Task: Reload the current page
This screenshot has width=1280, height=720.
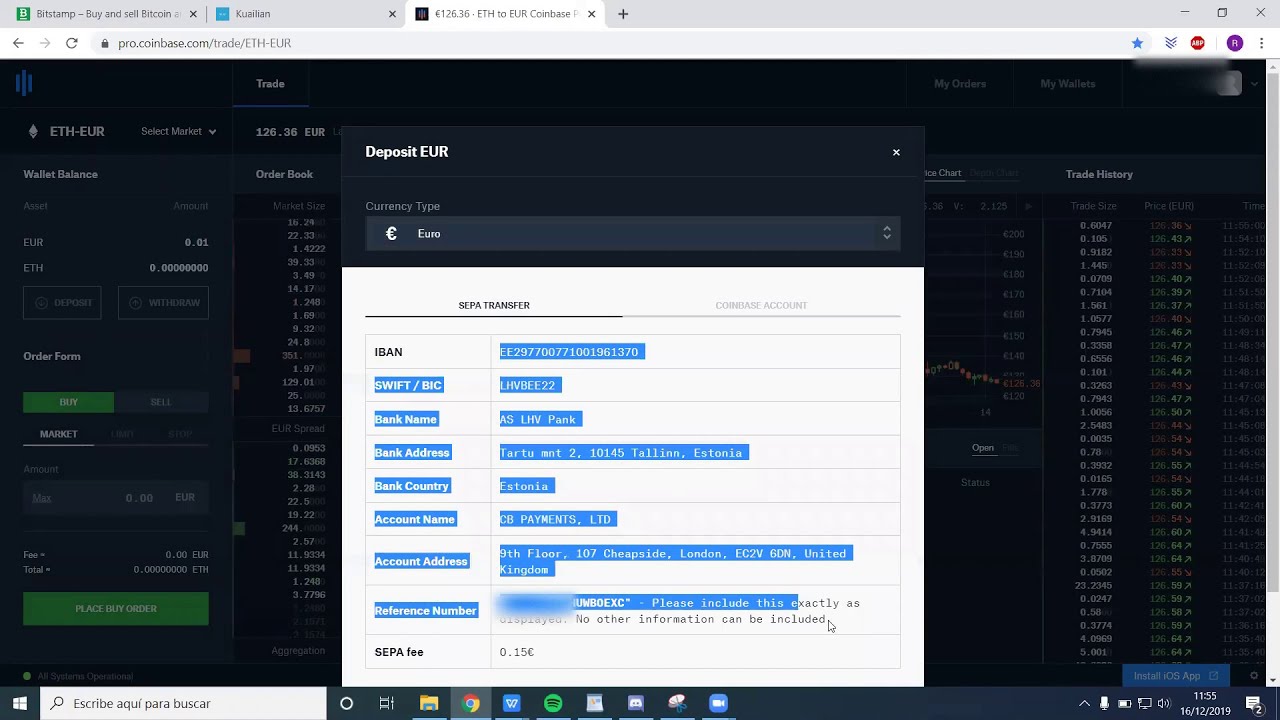Action: coord(72,43)
